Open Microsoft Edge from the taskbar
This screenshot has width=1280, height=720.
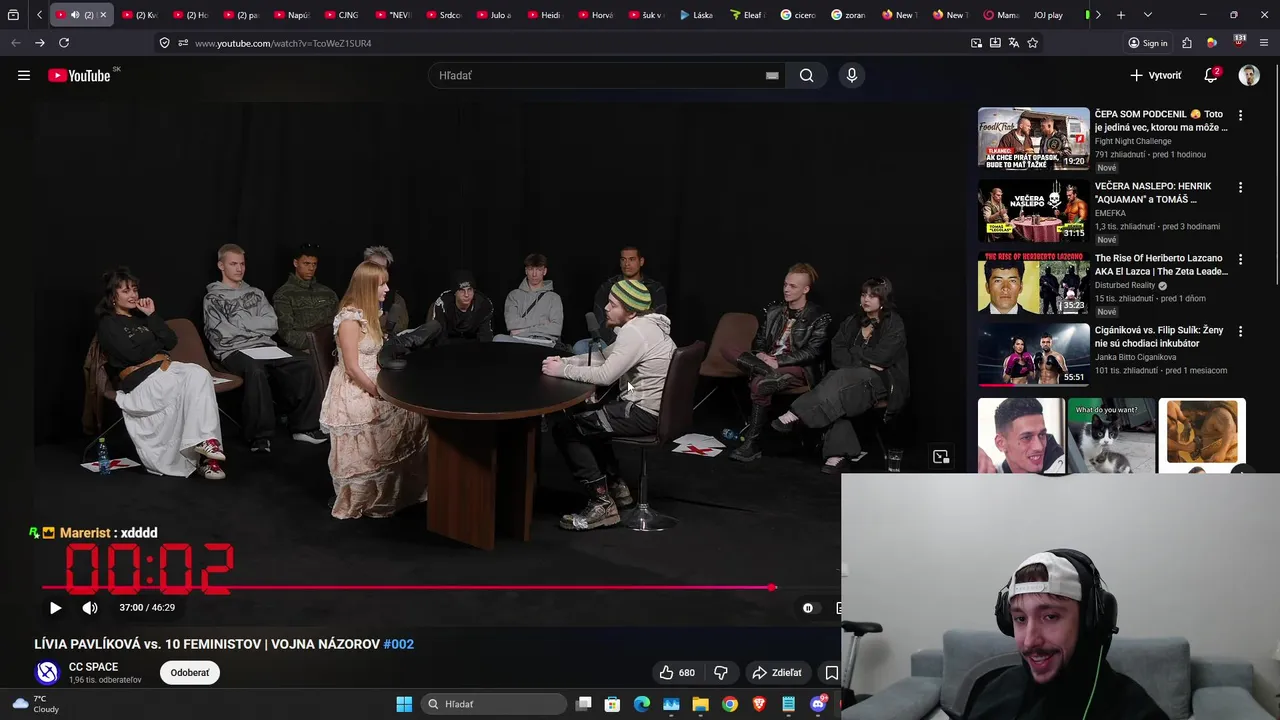pos(641,704)
